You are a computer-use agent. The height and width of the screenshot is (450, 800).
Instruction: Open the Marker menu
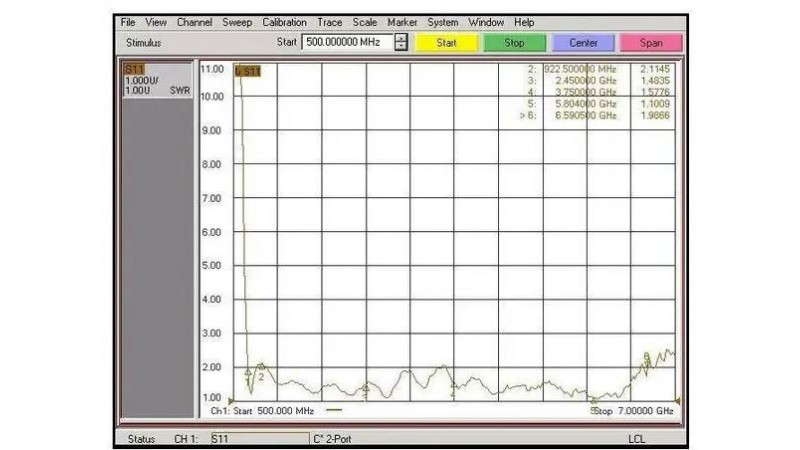coord(402,22)
